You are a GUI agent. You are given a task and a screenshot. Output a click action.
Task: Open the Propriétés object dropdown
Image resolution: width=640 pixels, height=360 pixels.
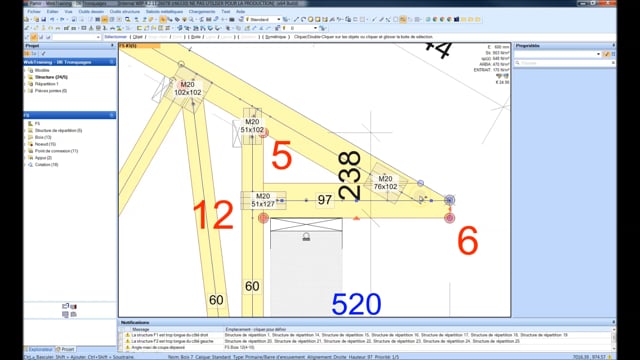tap(598, 54)
